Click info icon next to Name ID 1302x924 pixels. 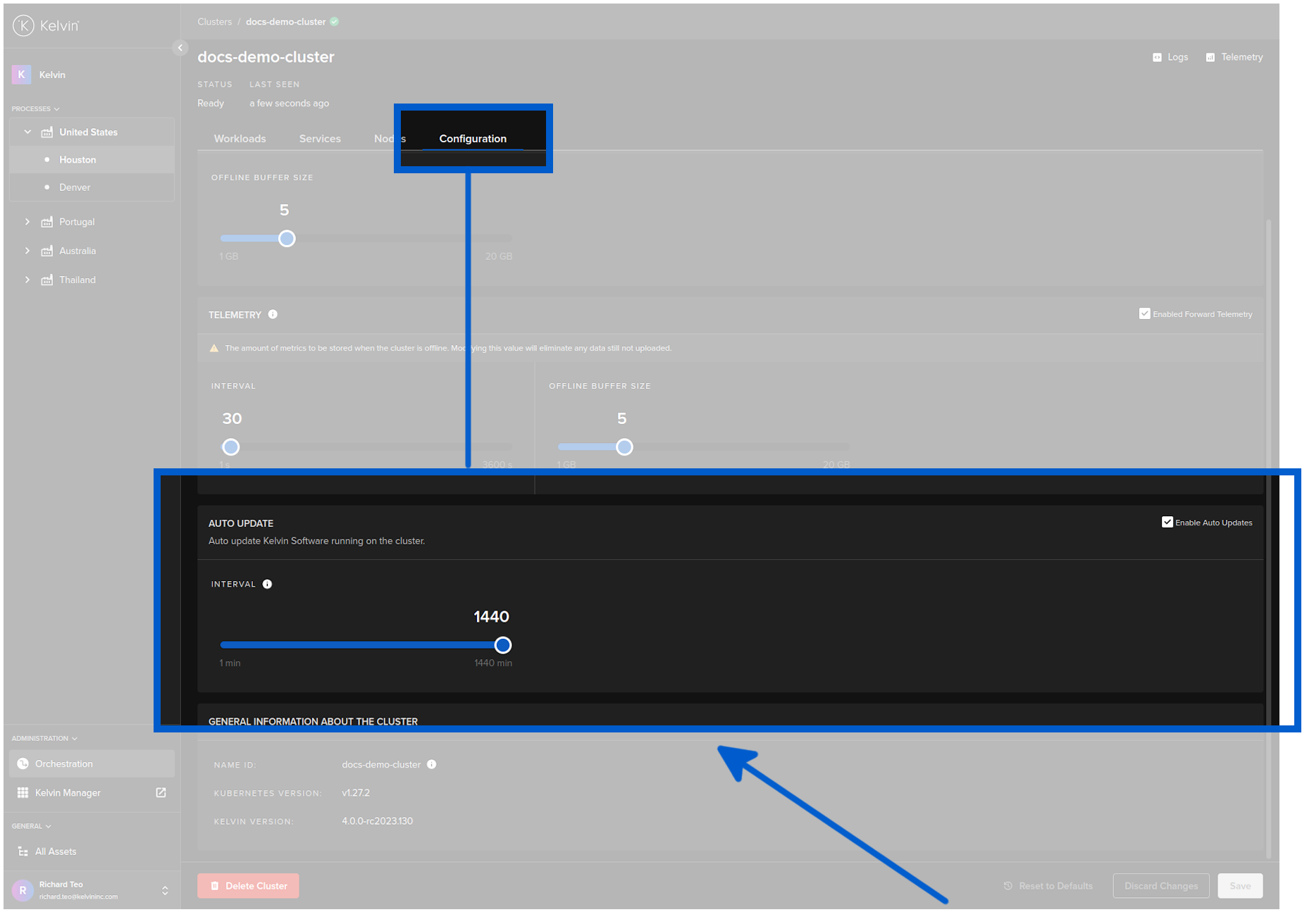coord(432,765)
